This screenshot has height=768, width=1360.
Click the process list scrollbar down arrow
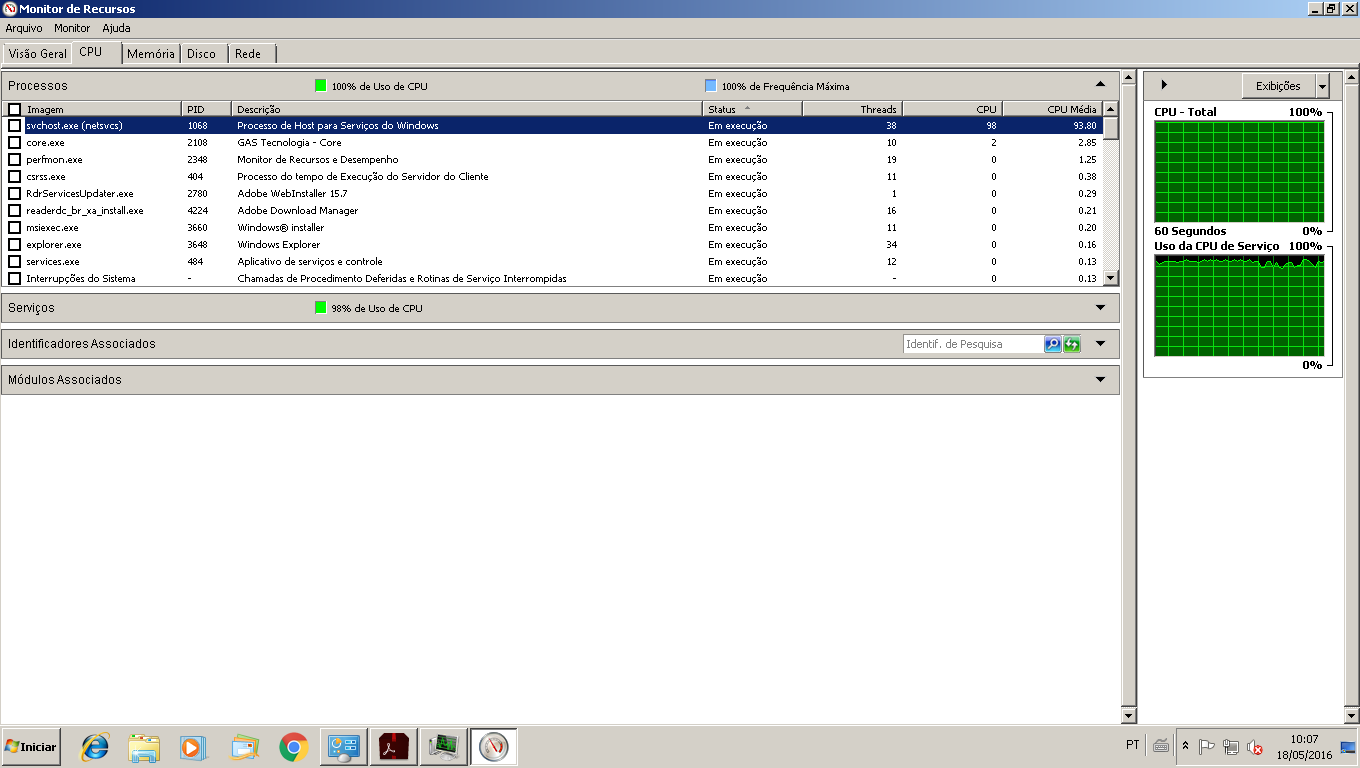point(1110,278)
